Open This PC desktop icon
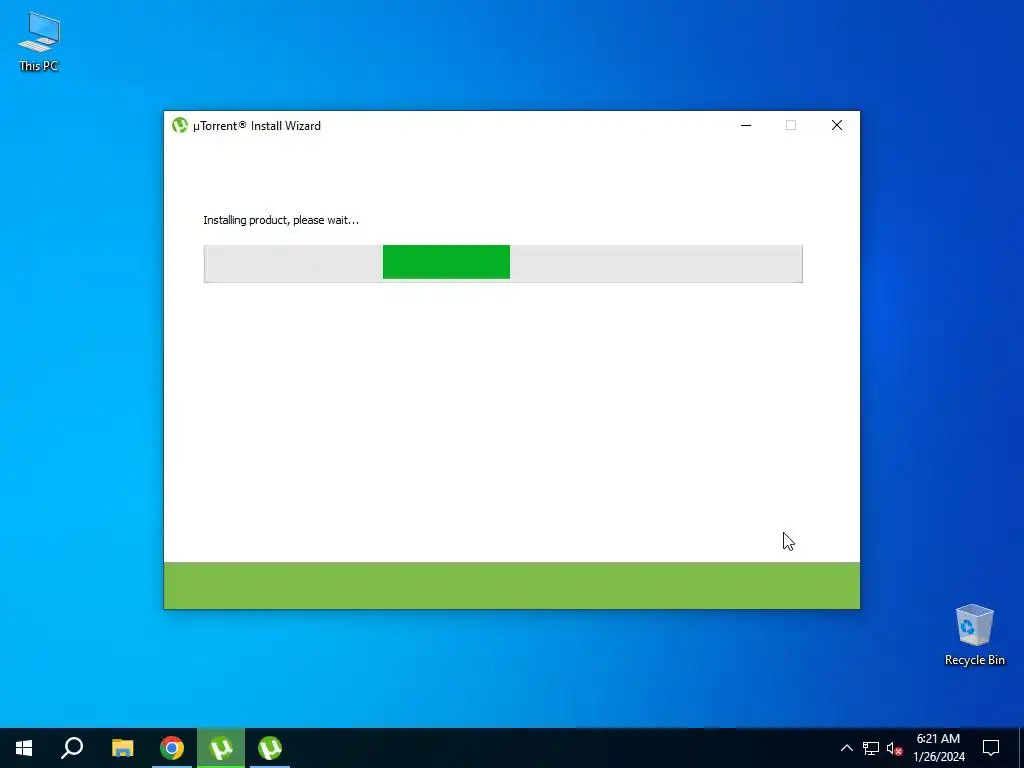Image resolution: width=1024 pixels, height=768 pixels. (39, 42)
